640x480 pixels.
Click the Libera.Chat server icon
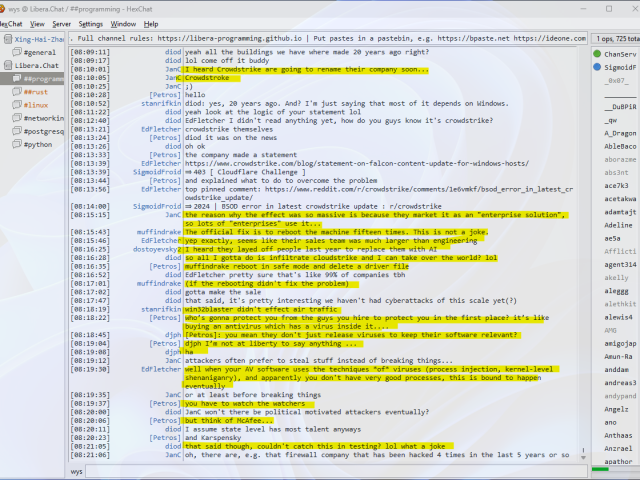click(7, 64)
